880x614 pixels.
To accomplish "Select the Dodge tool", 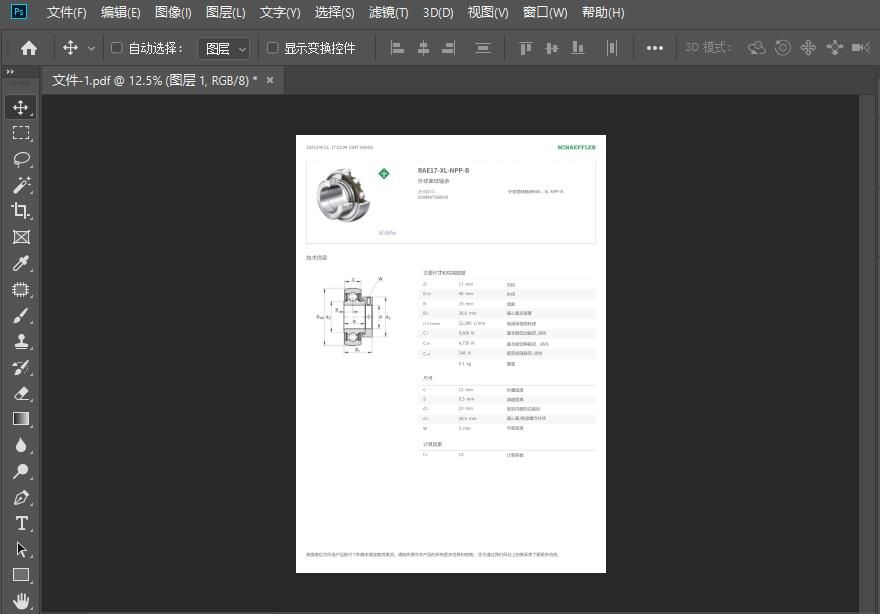I will coord(21,471).
